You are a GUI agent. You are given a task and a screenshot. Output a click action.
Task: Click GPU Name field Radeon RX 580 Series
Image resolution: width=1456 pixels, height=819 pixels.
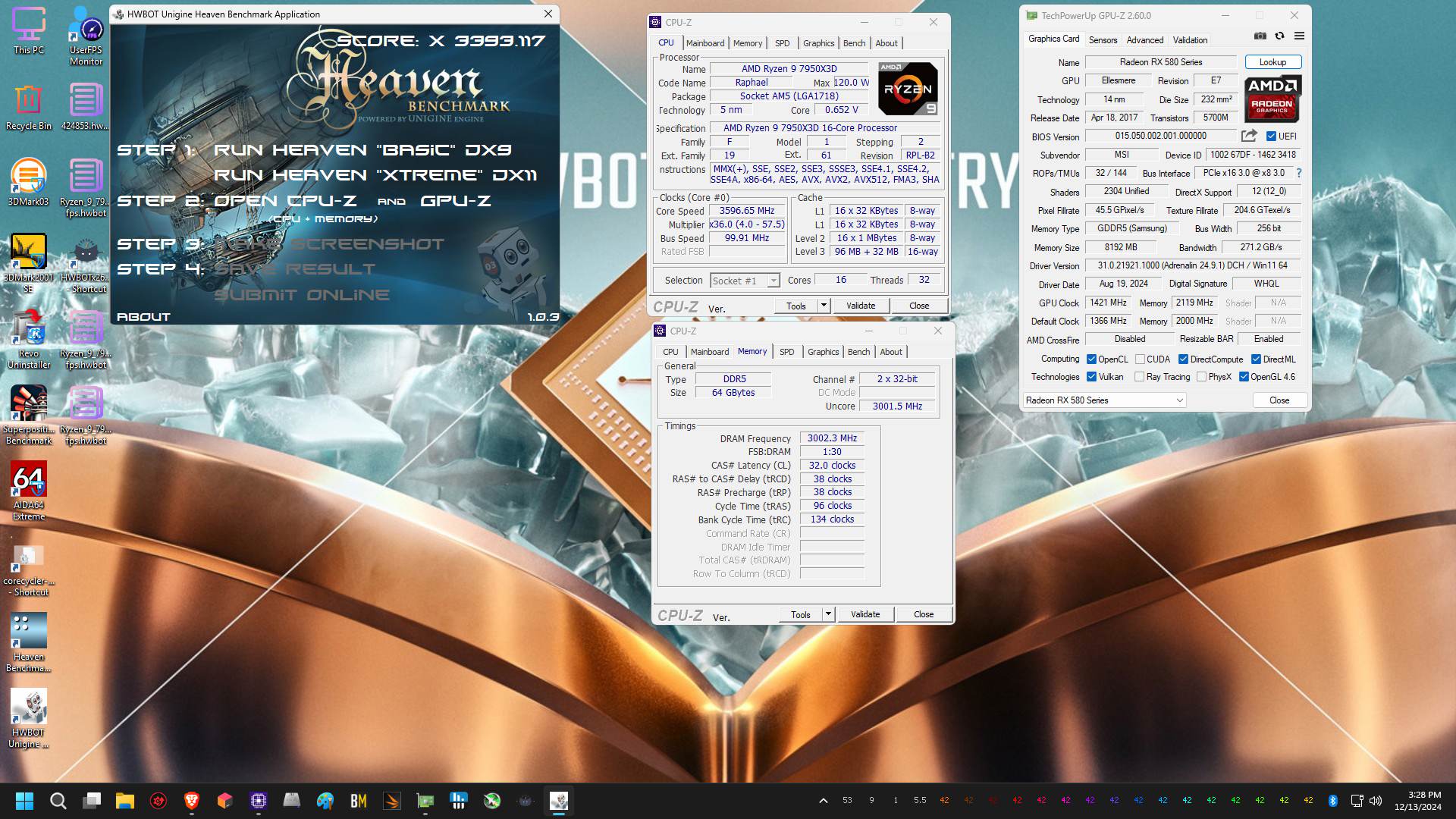click(1161, 62)
